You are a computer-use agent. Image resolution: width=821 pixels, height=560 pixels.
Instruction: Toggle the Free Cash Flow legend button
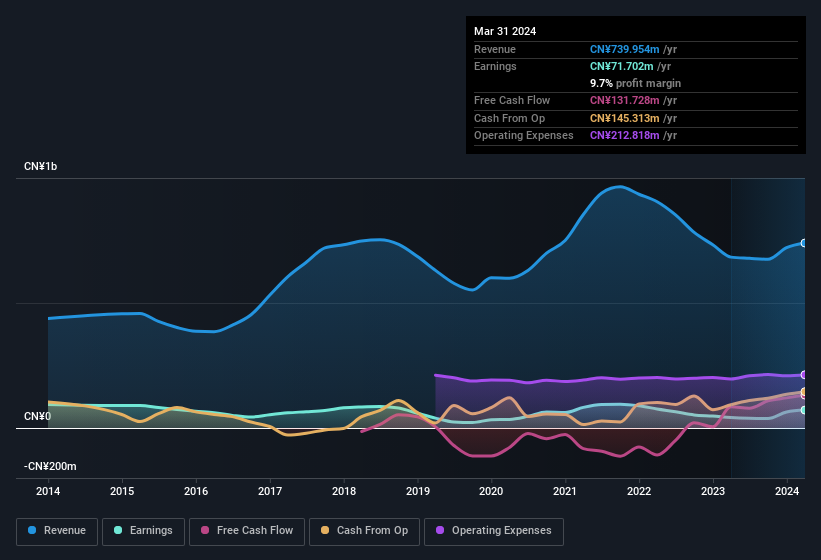tap(247, 531)
